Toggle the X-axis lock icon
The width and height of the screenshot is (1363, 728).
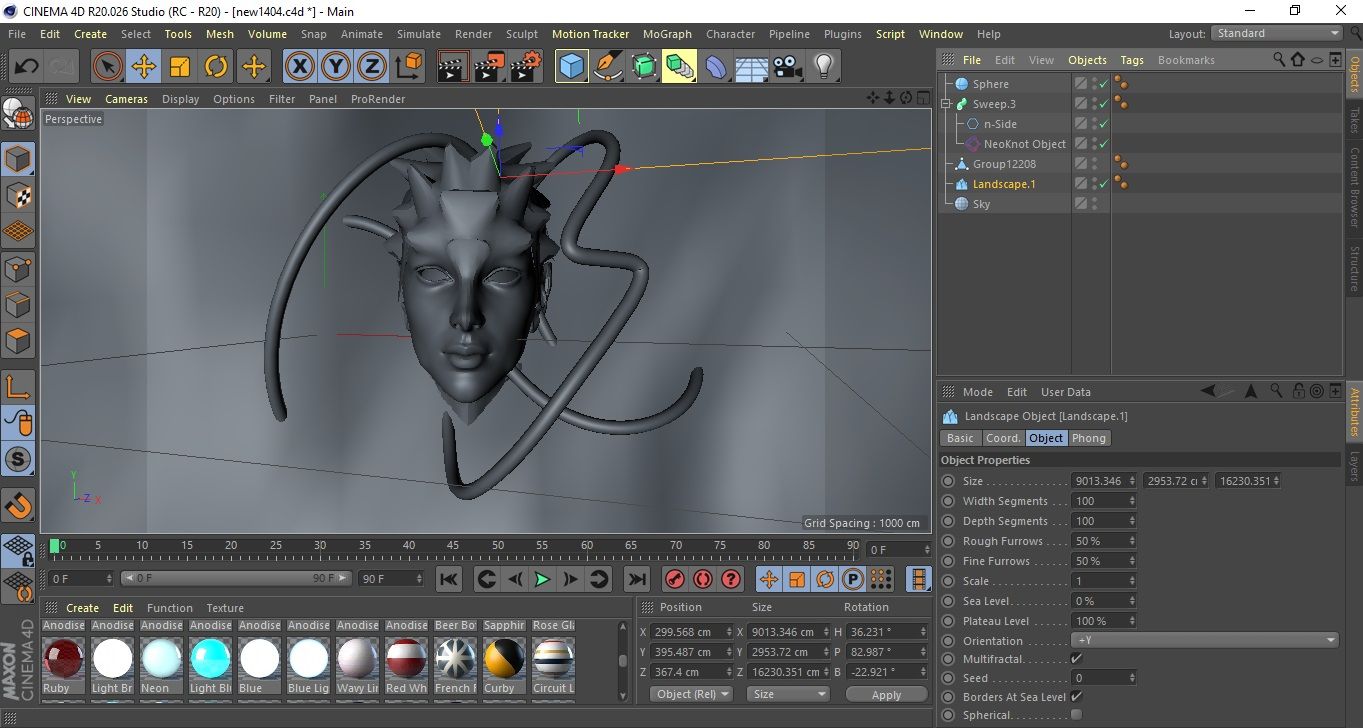pos(298,67)
